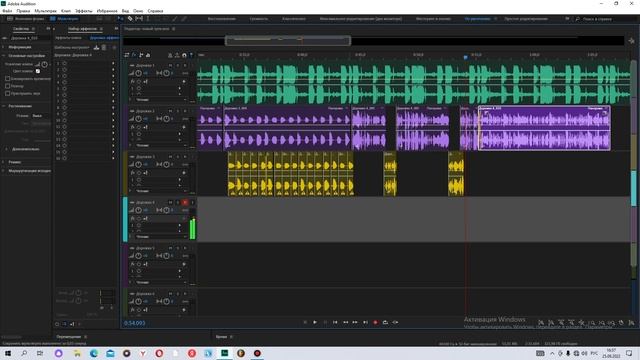640x360 pixels.
Task: Open the Эффекты menu
Action: coord(84,11)
